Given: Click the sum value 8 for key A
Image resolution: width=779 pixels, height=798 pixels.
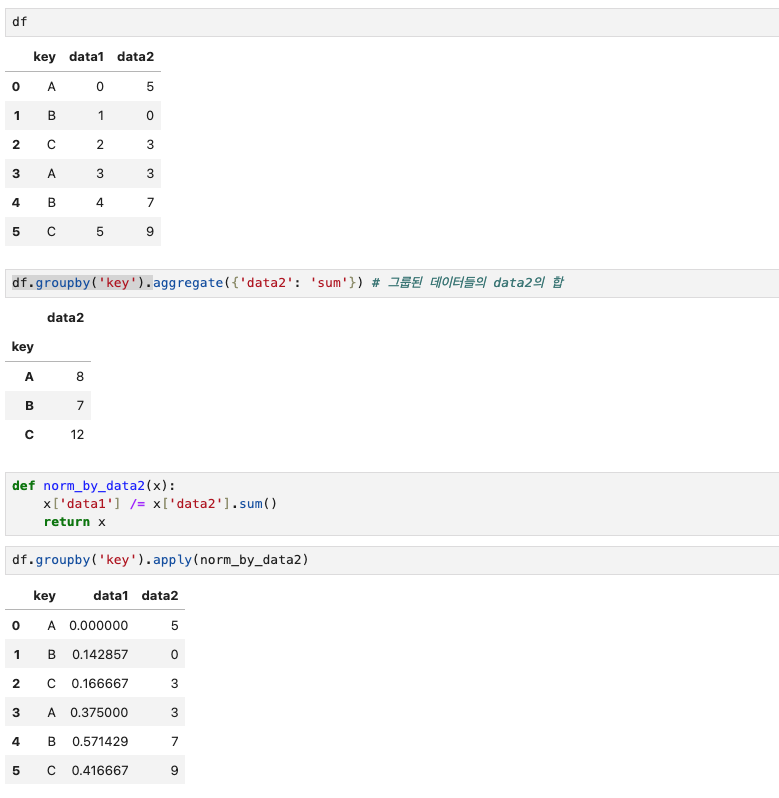Looking at the screenshot, I should coord(80,377).
